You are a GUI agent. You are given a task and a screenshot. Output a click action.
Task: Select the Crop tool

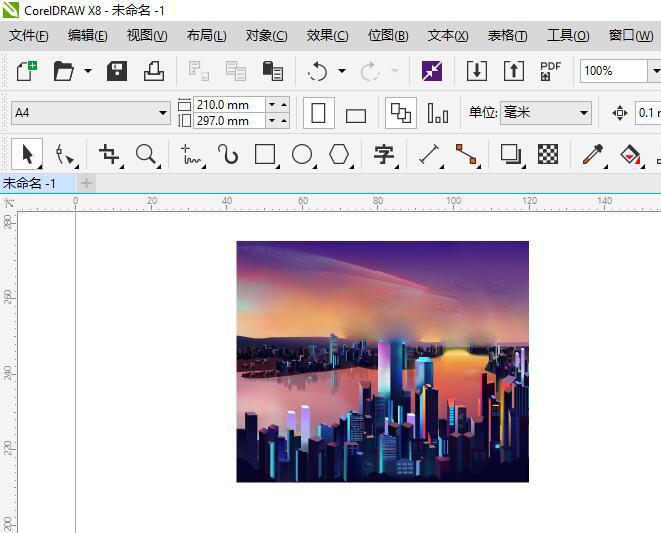(x=108, y=154)
